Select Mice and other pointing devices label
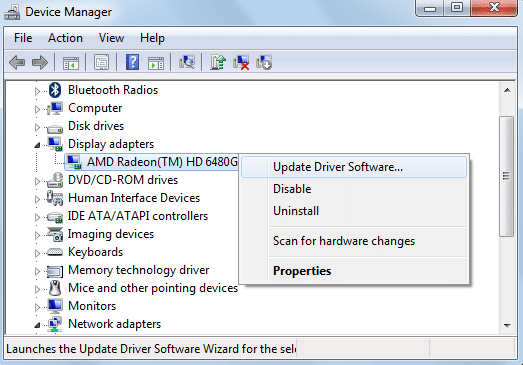The height and width of the screenshot is (365, 523). [153, 288]
